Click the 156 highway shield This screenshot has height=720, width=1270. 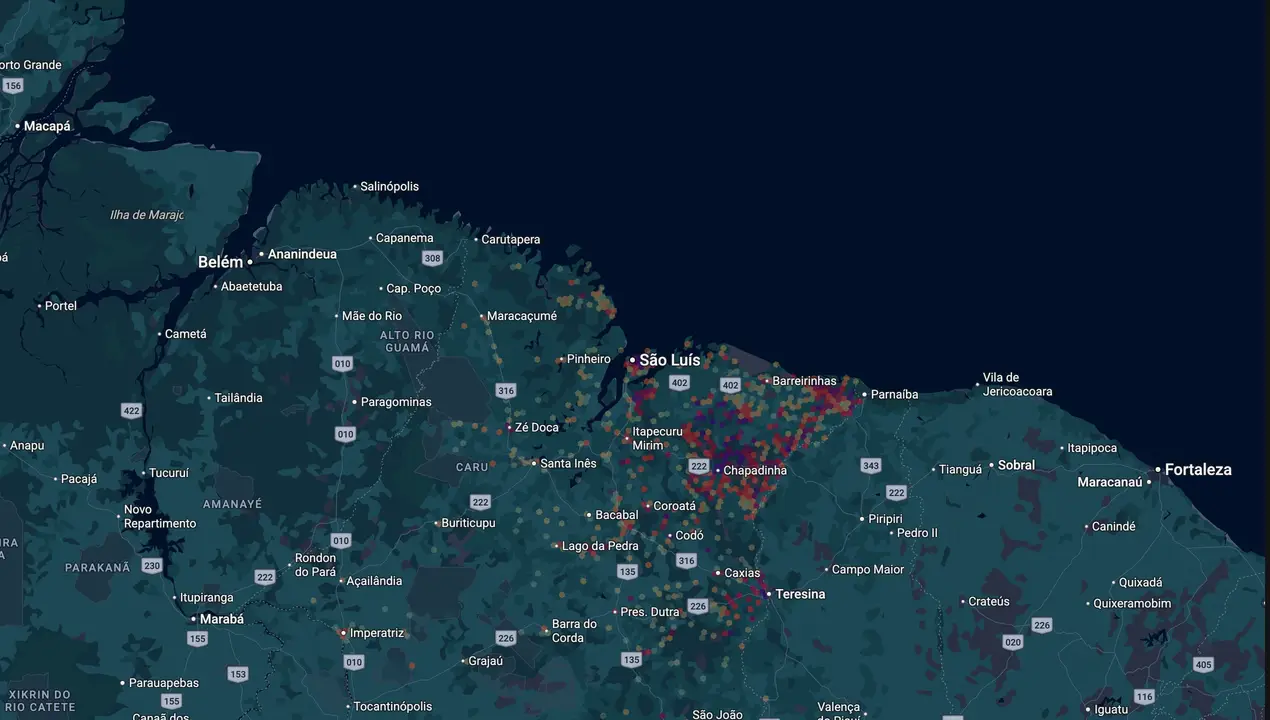[12, 86]
